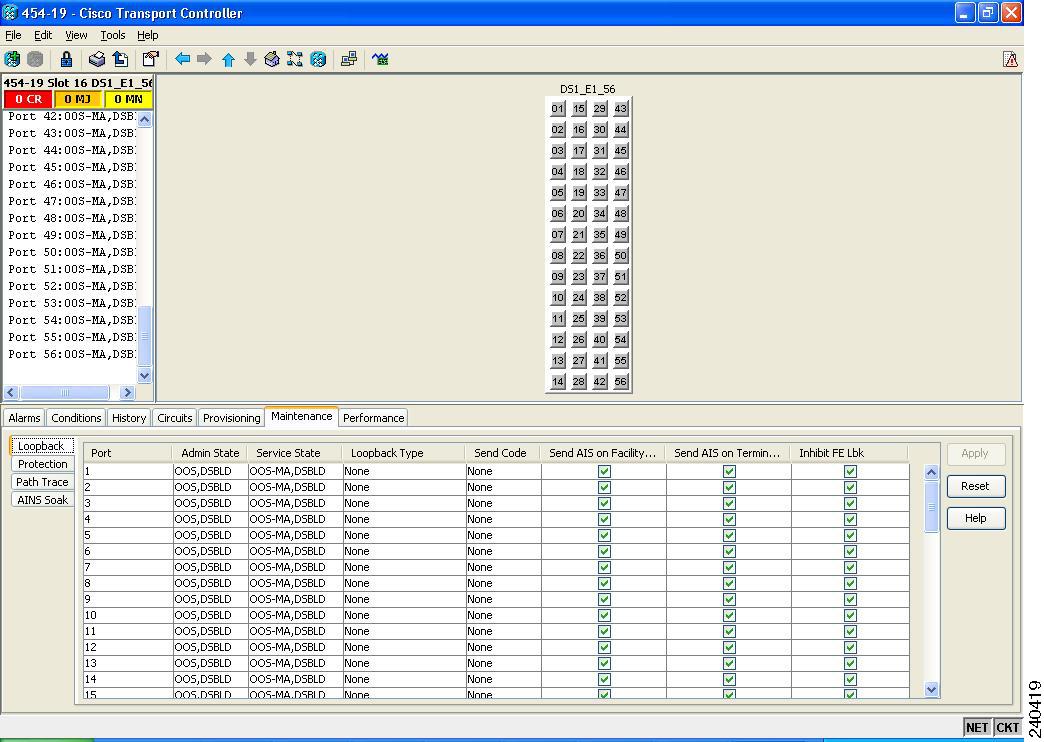Screen dimensions: 1044x742
Task: Toggle Send AIS on Facility for port 8
Action: (x=604, y=583)
